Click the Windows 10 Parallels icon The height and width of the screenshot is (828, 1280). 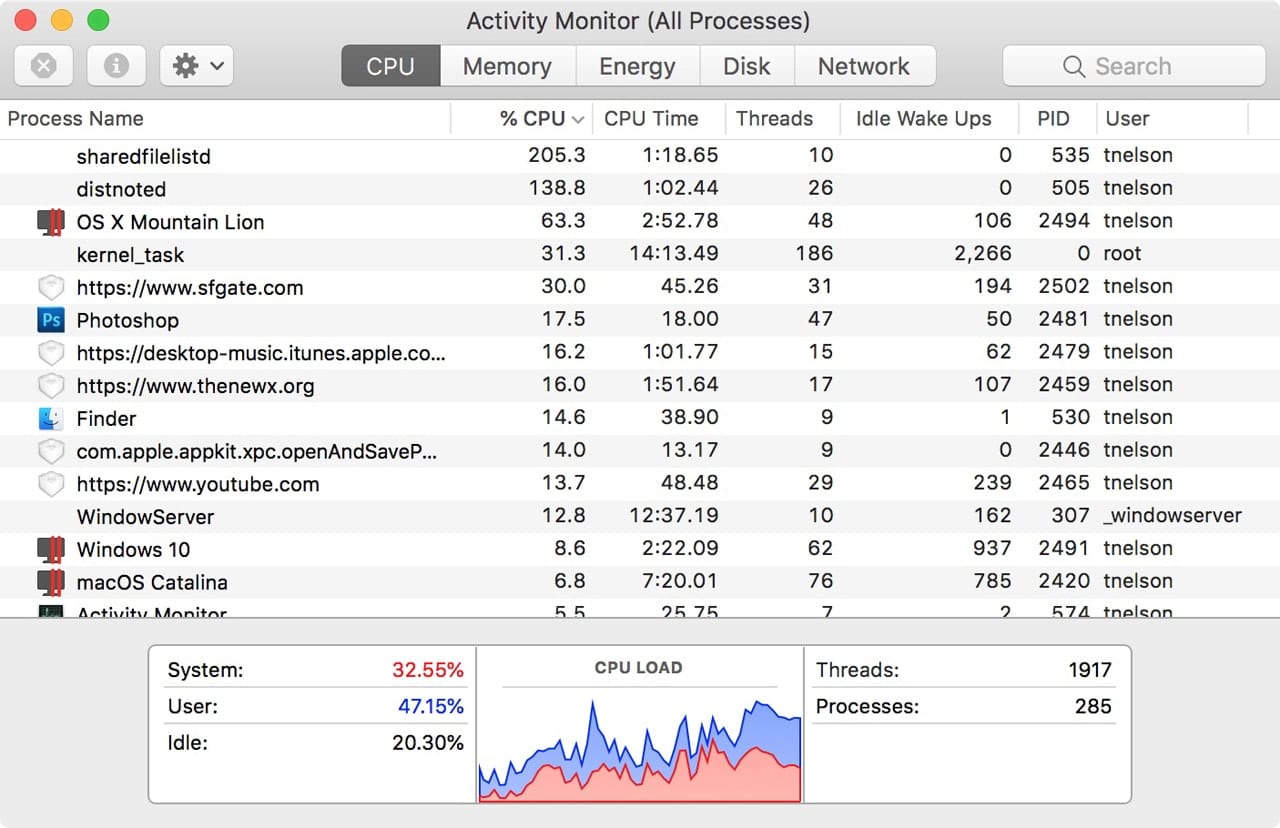pos(50,550)
